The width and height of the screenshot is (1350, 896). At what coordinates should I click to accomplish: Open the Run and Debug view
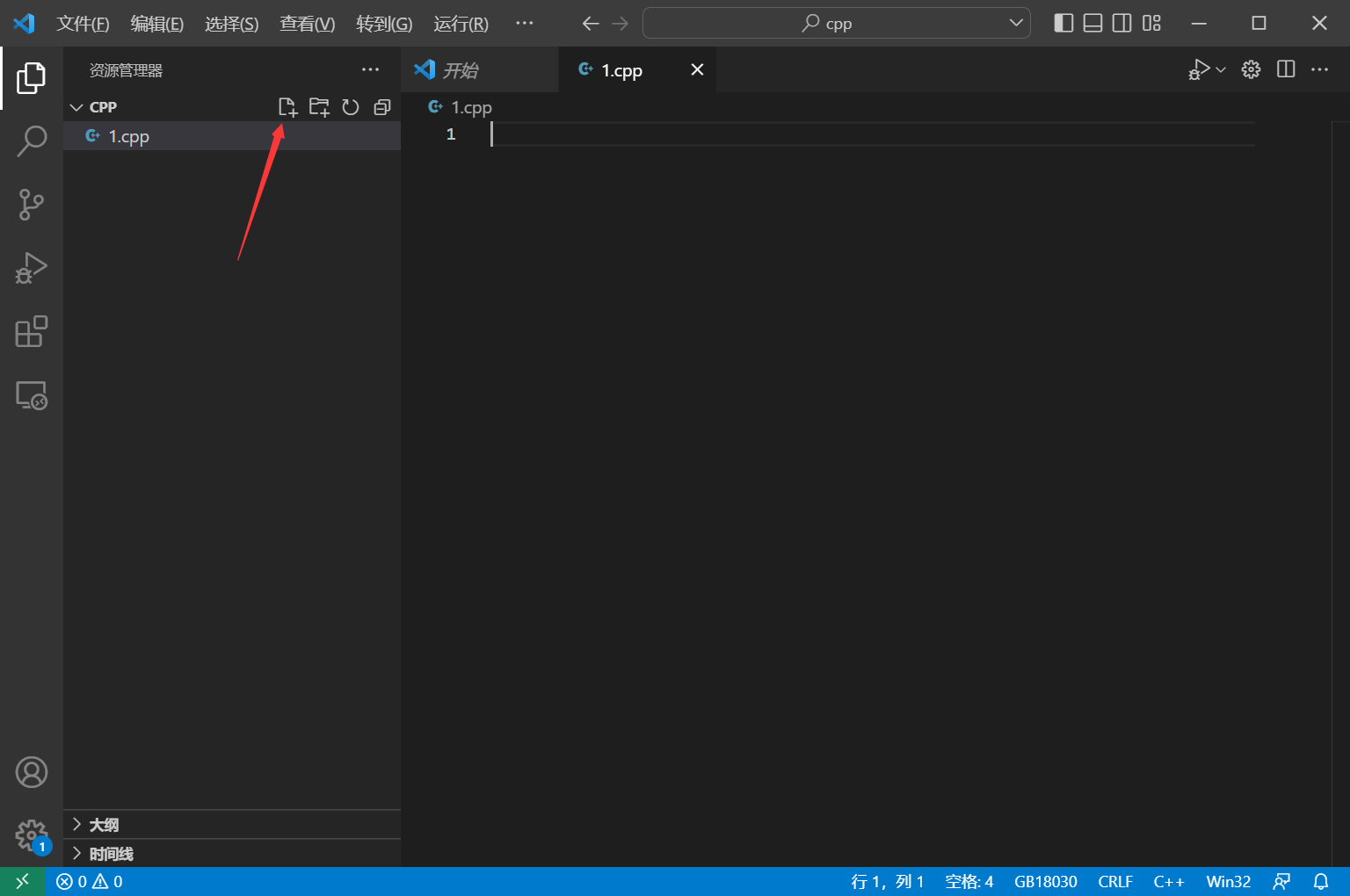click(x=31, y=268)
